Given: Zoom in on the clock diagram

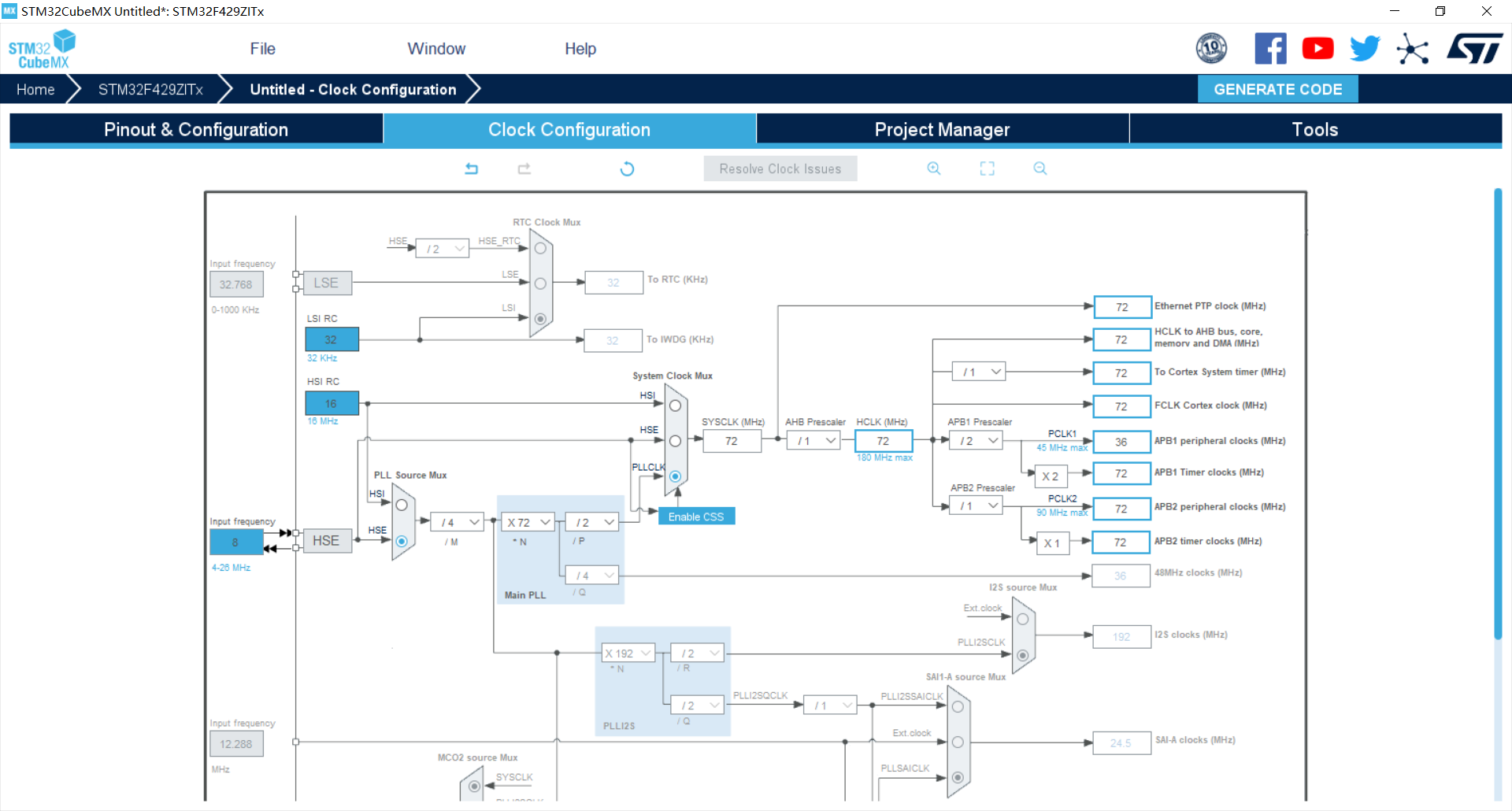Looking at the screenshot, I should tap(934, 168).
